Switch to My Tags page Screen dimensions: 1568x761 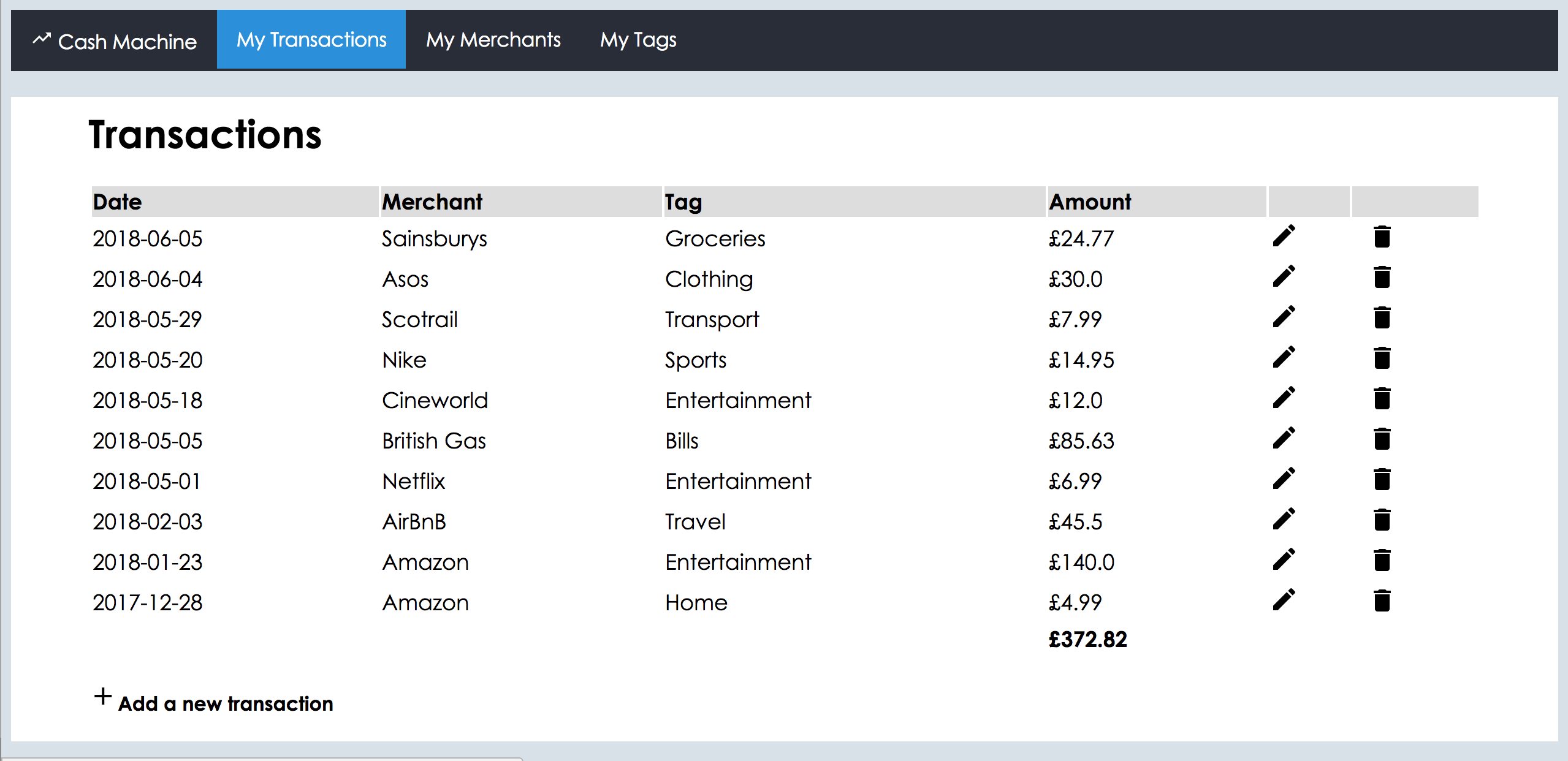638,40
